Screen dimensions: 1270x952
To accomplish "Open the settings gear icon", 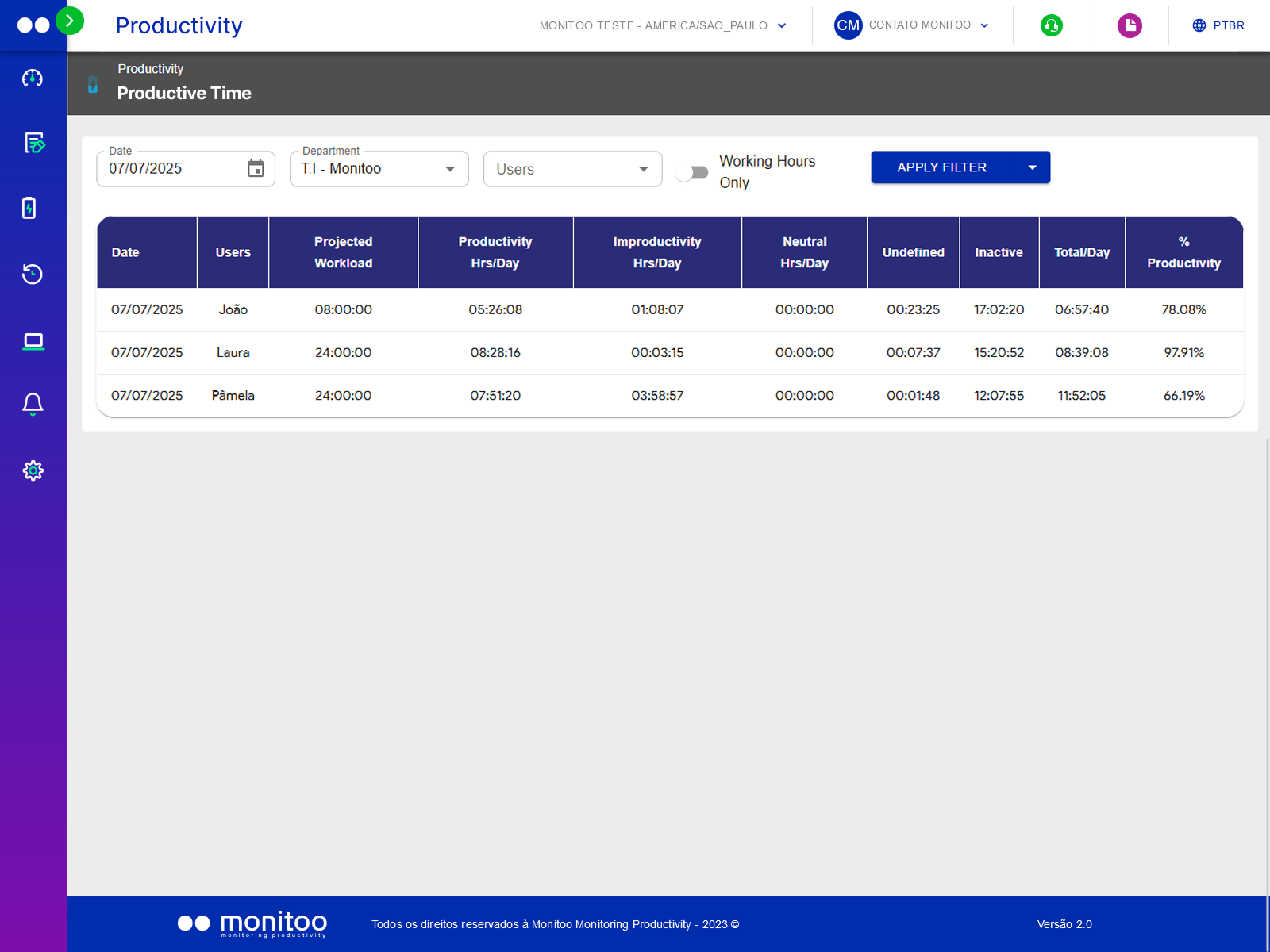I will point(33,470).
